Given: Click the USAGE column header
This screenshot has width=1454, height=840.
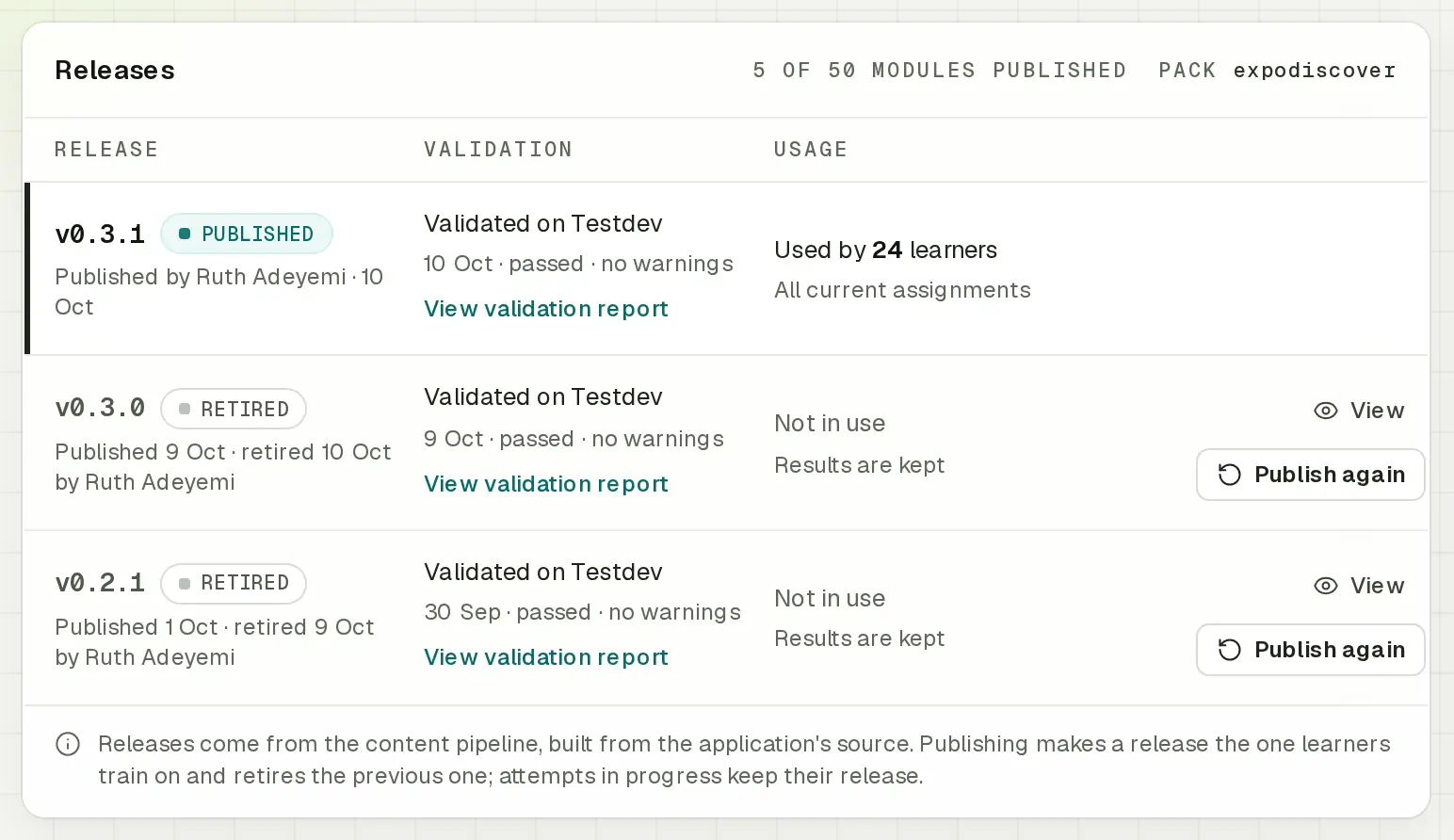Looking at the screenshot, I should [x=811, y=149].
